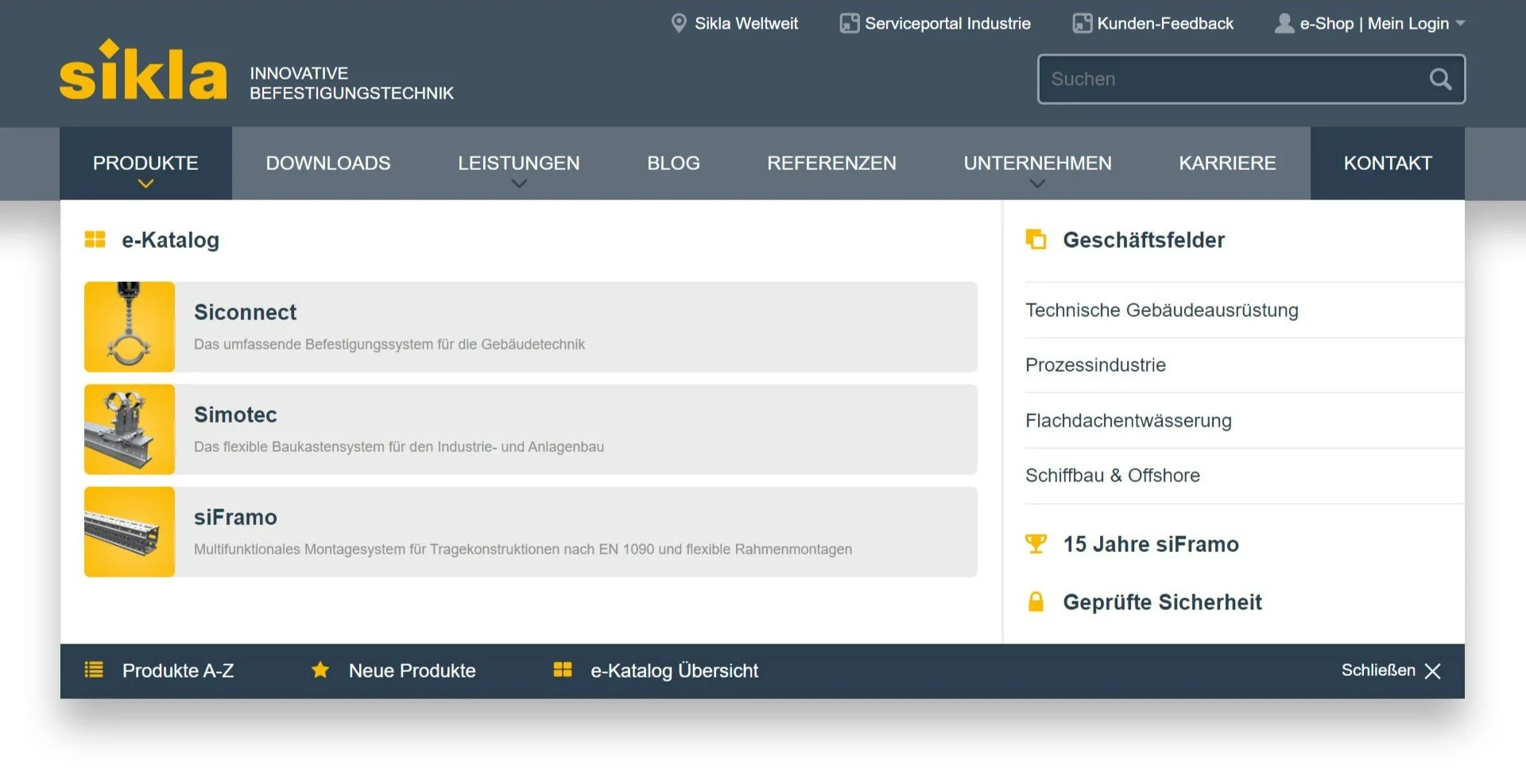Open the siFramo title link

[x=235, y=517]
